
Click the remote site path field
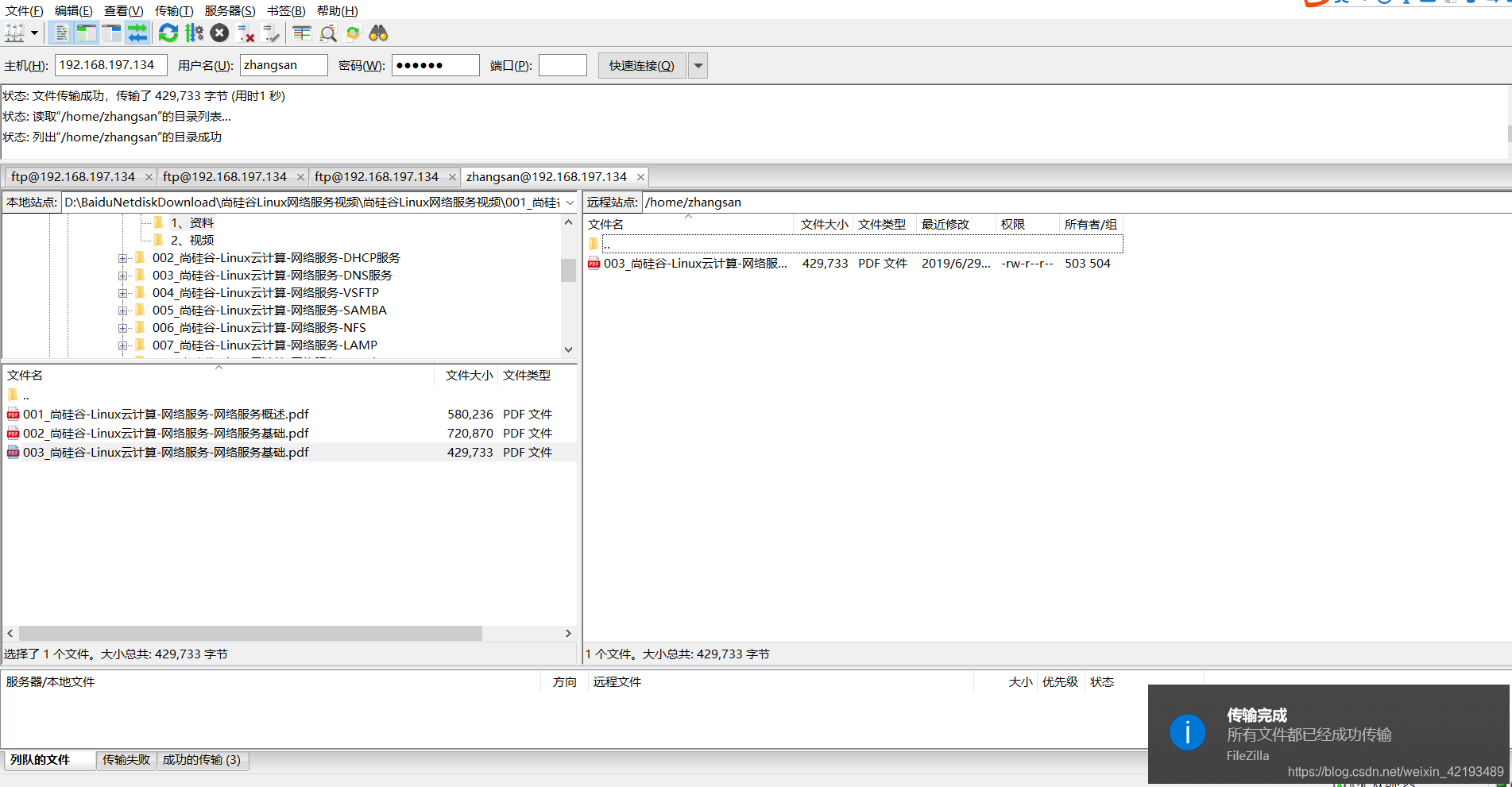(x=1076, y=203)
